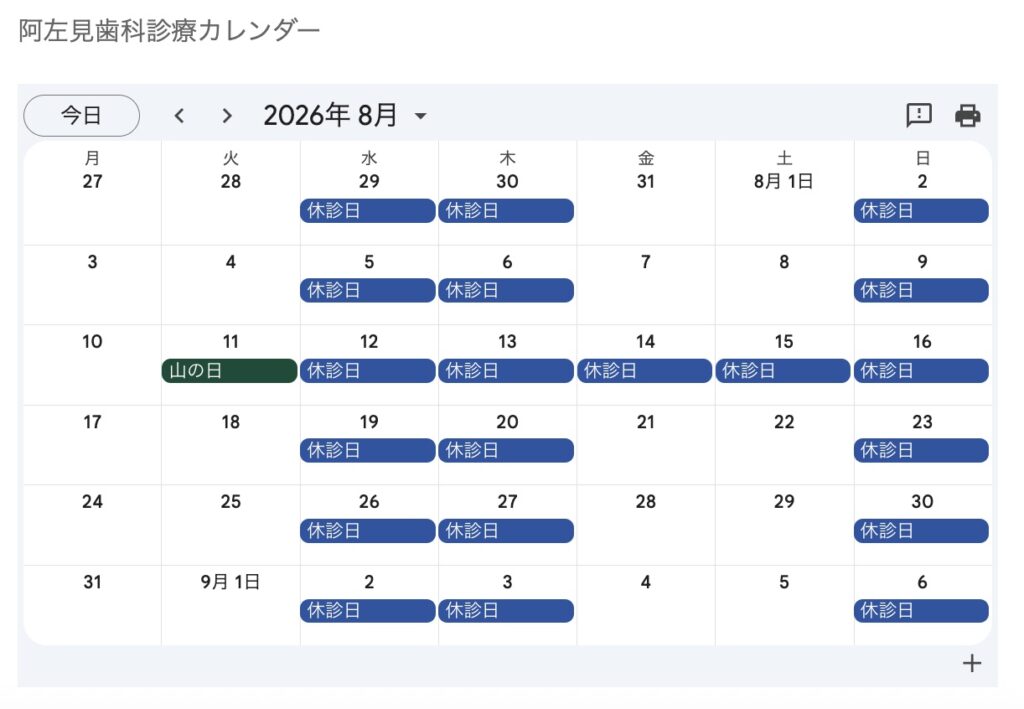Open 休診日 event on August 15
1024x709 pixels.
(783, 371)
